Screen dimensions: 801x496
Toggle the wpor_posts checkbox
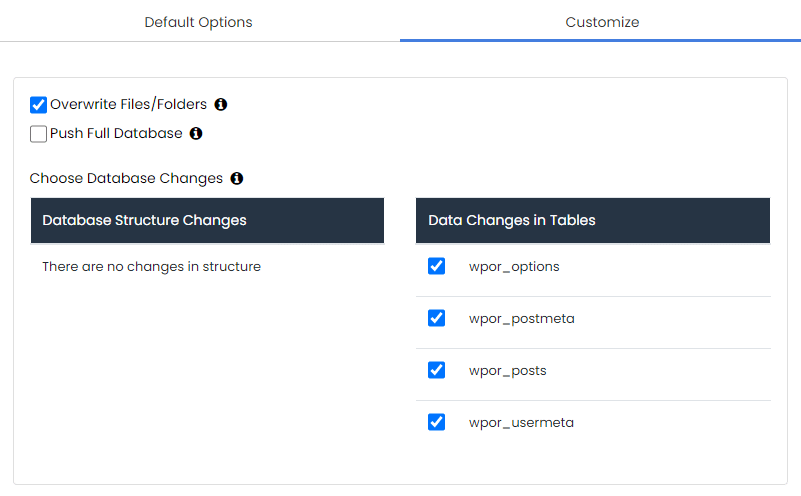tap(436, 370)
